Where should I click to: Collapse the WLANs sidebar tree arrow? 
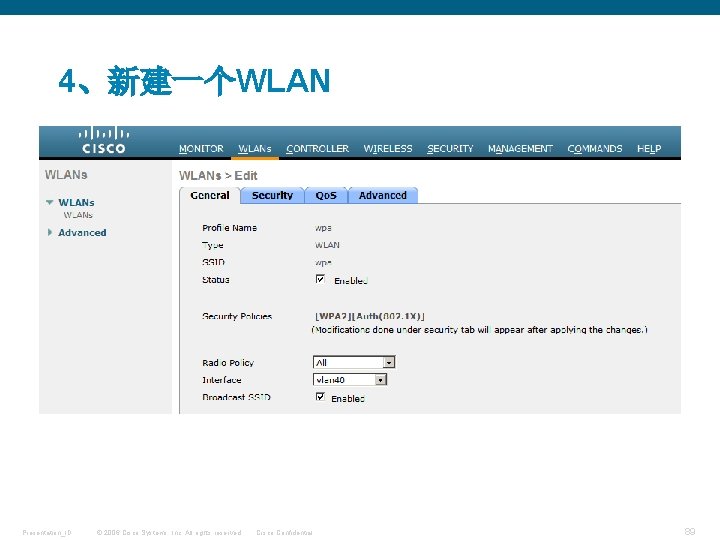50,202
